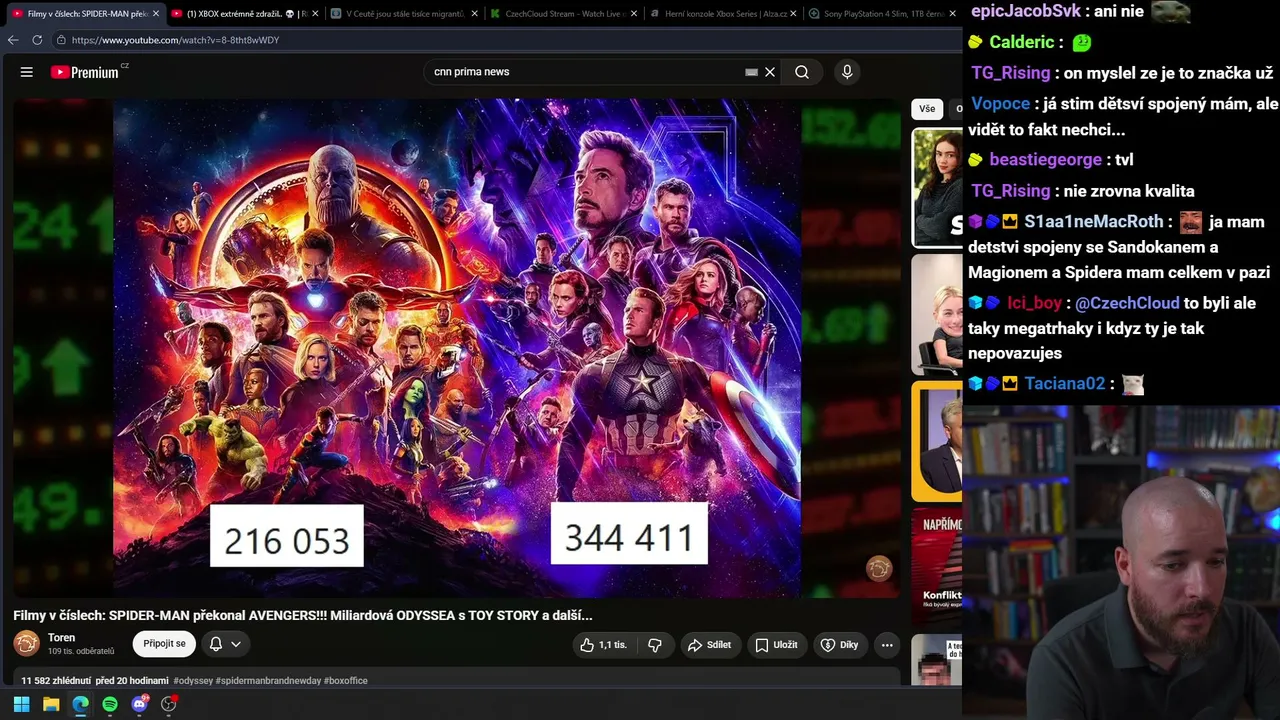Open recommended video with dark-haired woman thumbnail

tap(937, 188)
